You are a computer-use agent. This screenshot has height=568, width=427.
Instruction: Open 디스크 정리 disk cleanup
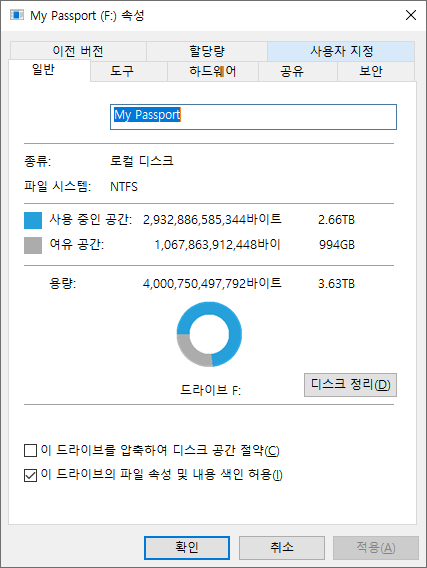(x=350, y=385)
